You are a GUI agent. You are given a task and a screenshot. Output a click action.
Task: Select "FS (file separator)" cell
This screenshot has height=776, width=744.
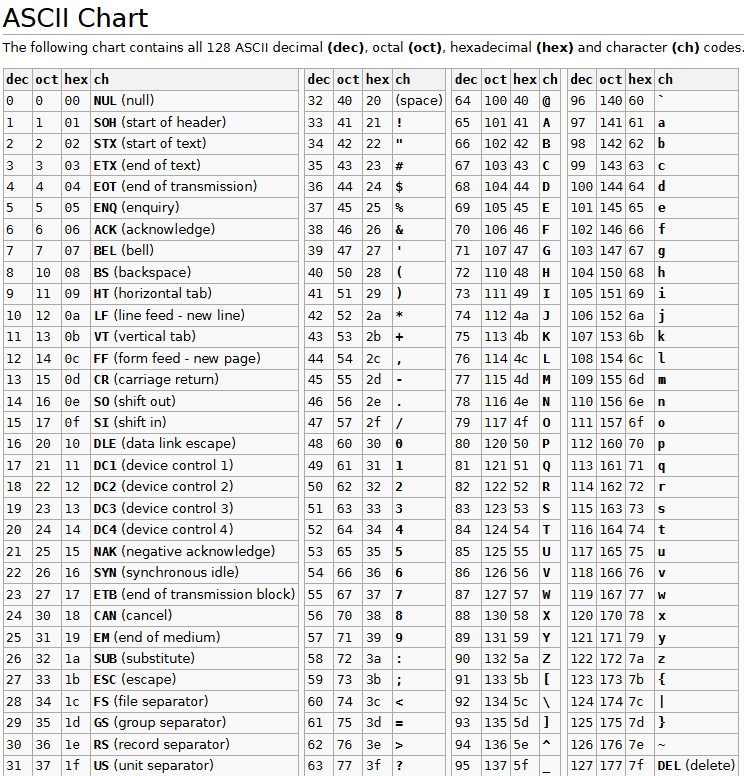[x=195, y=702]
